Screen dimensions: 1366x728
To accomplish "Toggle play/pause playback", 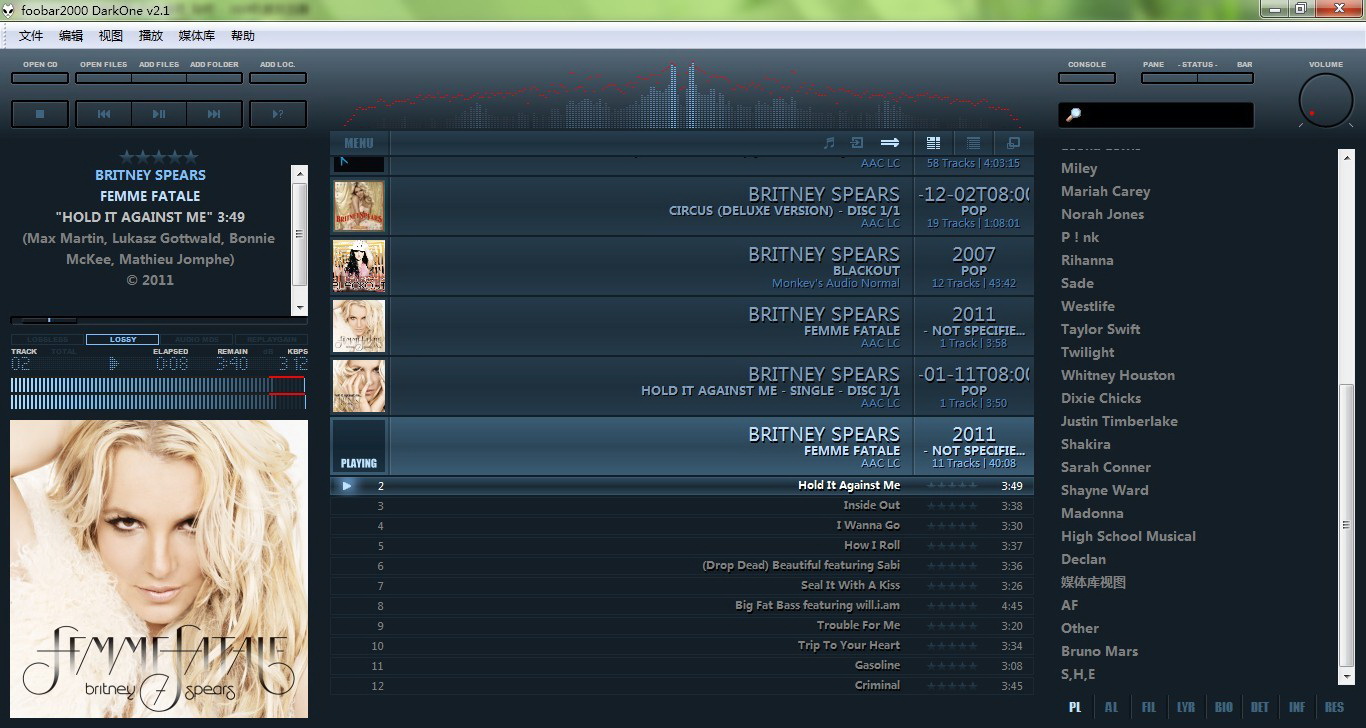I will (159, 114).
